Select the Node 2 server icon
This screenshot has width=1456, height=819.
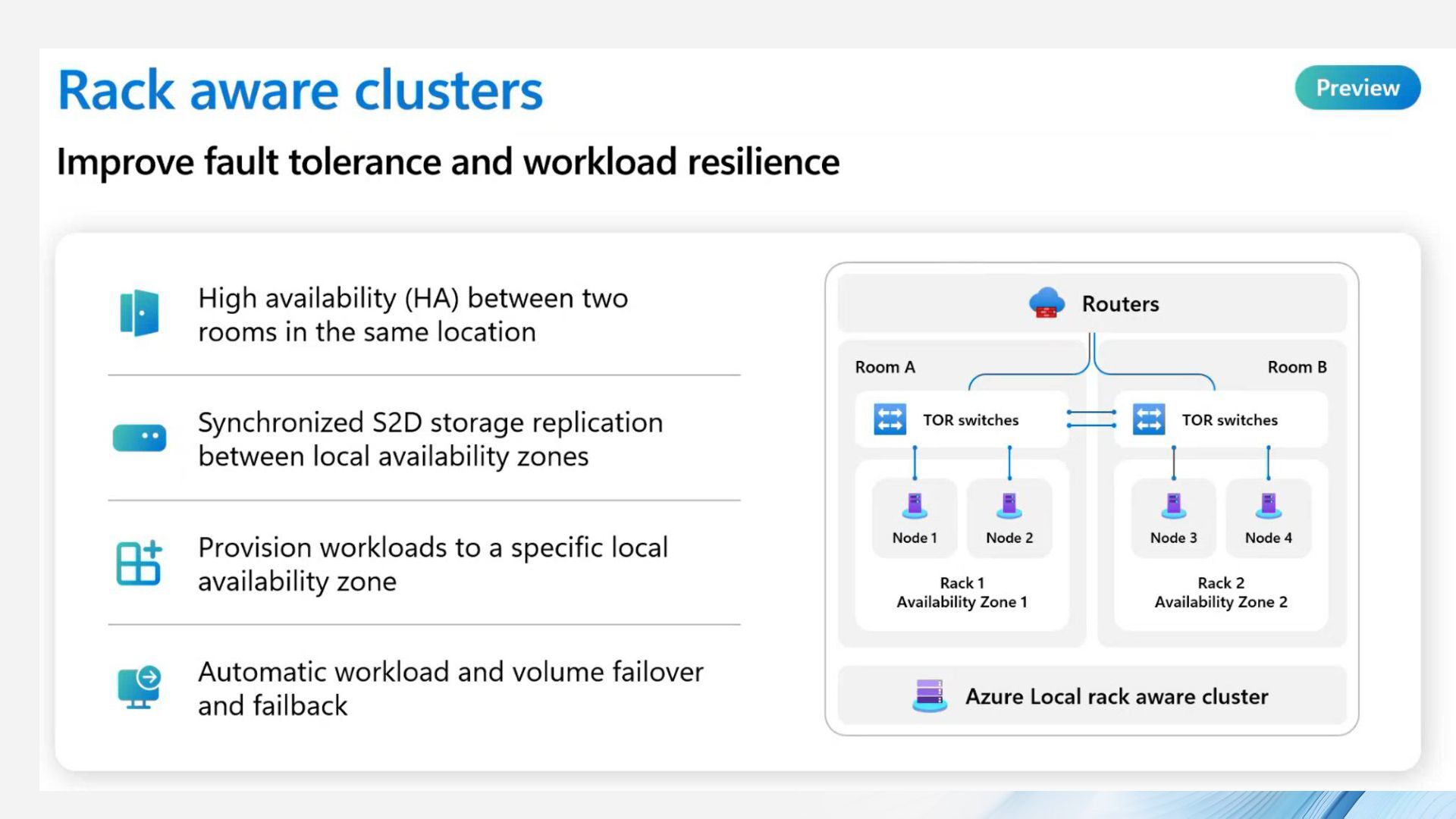click(1009, 505)
